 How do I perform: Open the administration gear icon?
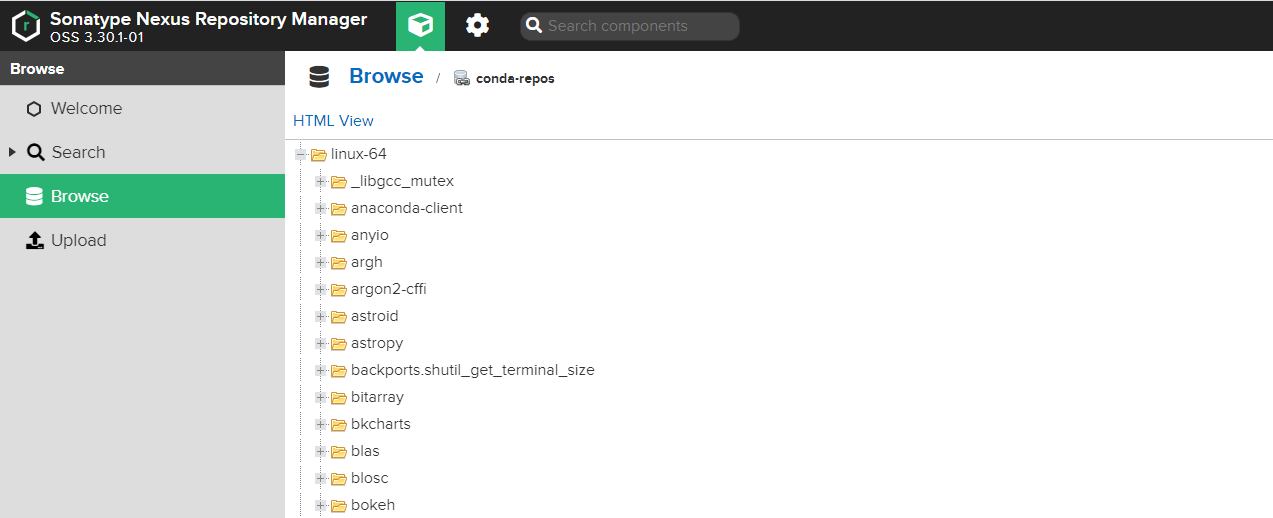coord(478,25)
